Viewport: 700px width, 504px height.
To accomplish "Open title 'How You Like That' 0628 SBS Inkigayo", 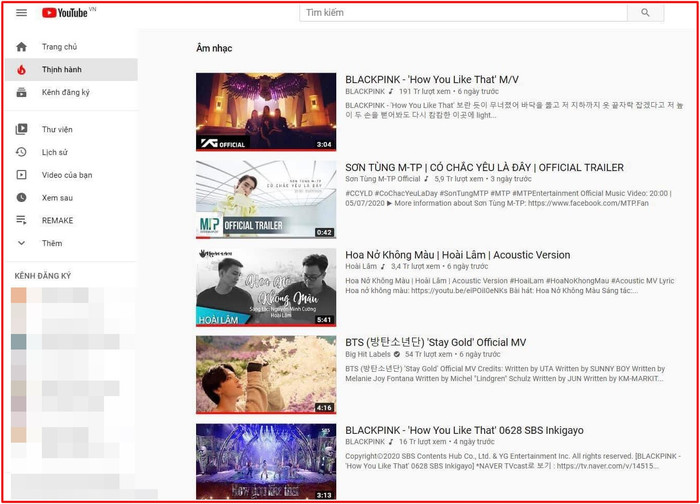I will 464,430.
